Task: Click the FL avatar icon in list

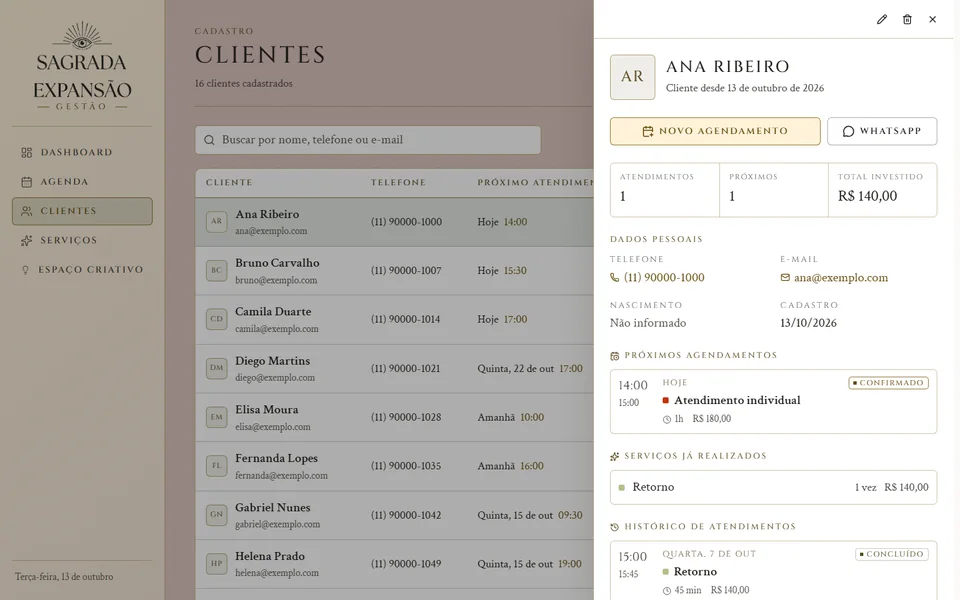Action: click(217, 466)
